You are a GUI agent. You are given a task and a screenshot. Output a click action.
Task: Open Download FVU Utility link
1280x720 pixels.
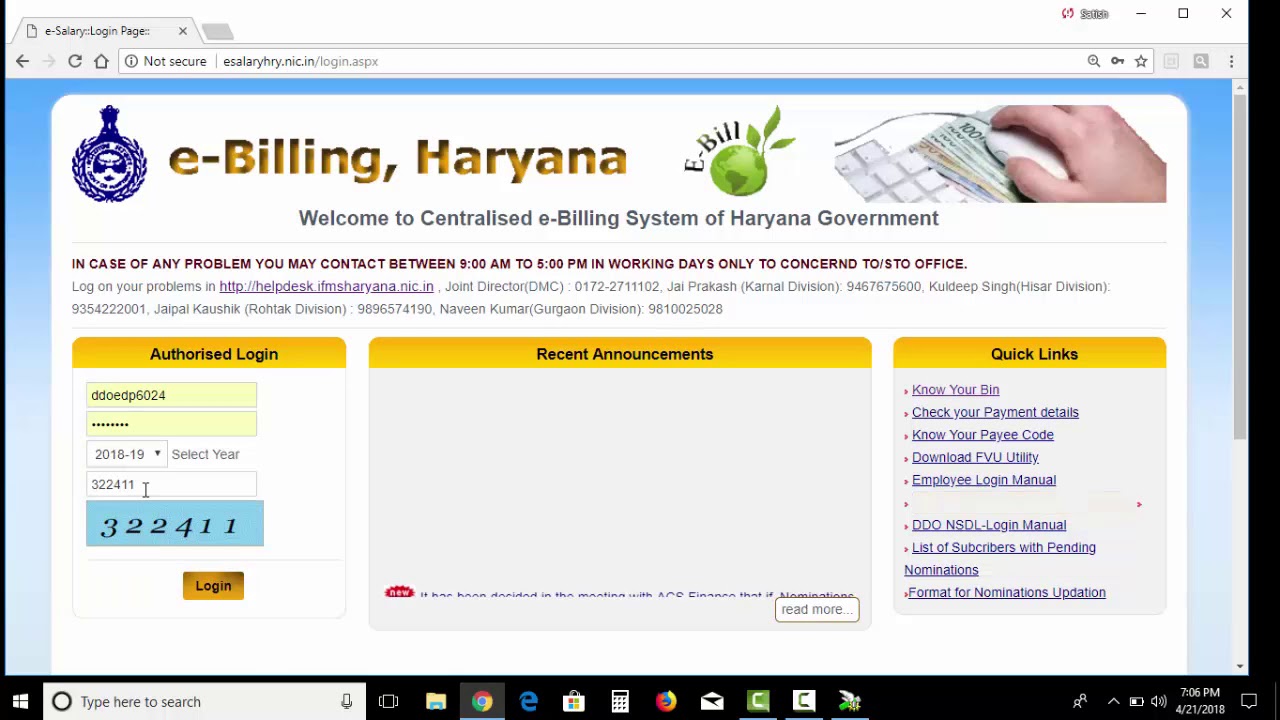(x=975, y=457)
